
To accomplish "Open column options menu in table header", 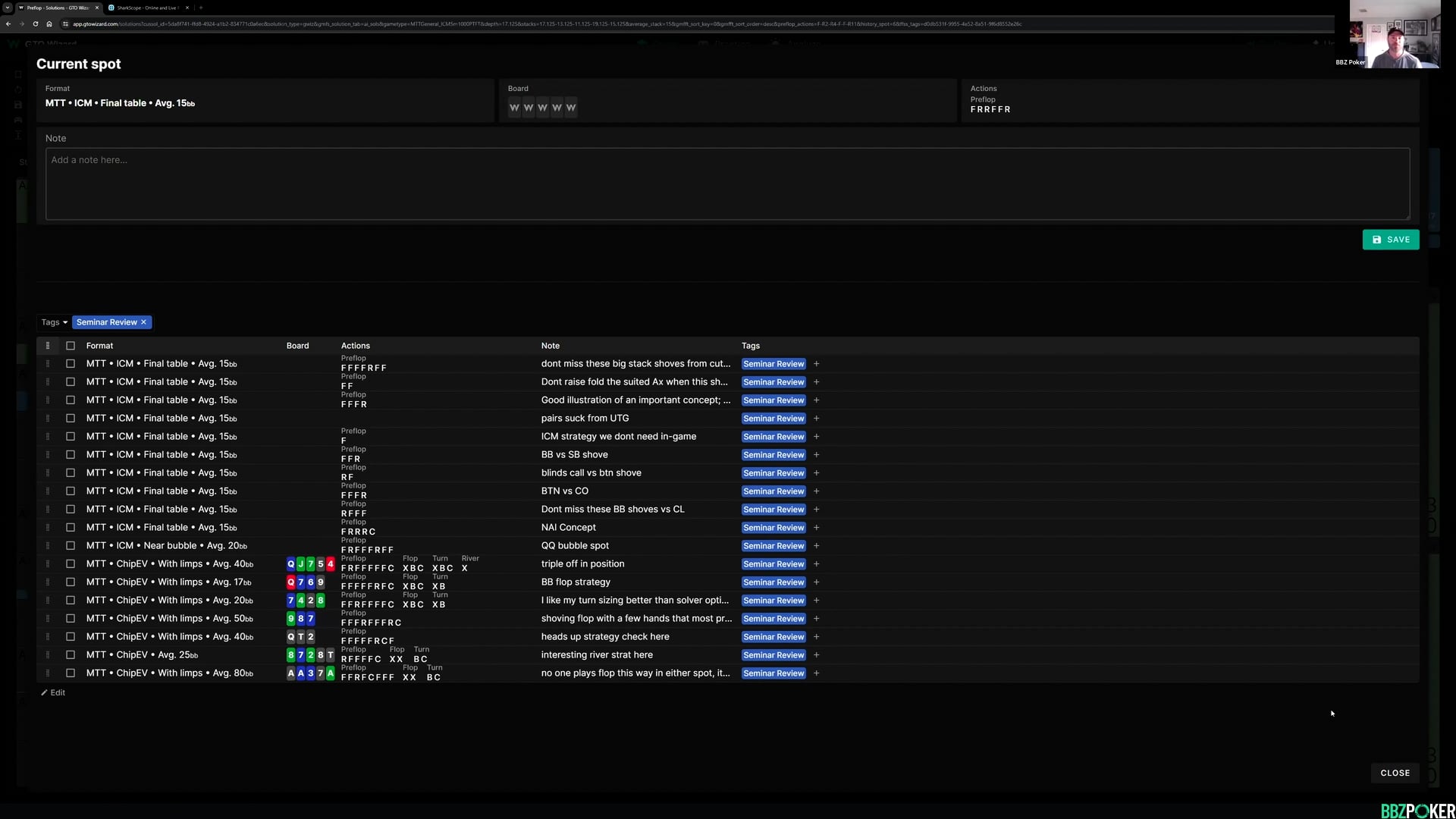I will click(x=48, y=346).
